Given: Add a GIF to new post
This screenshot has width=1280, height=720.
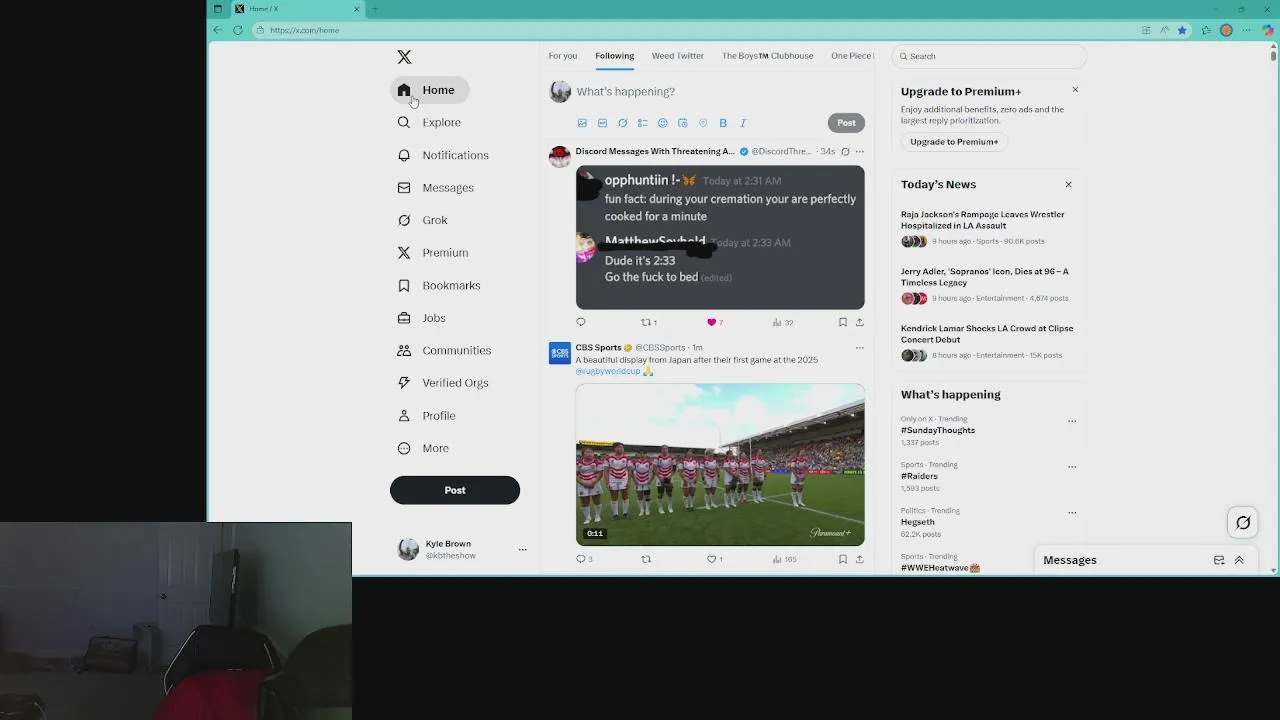Looking at the screenshot, I should click(x=602, y=123).
